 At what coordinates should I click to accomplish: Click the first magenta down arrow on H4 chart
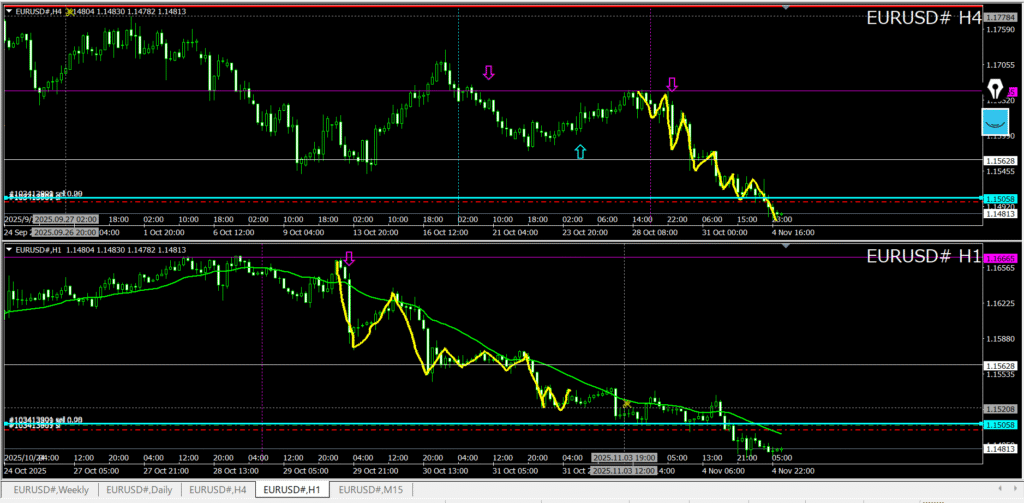click(x=488, y=72)
